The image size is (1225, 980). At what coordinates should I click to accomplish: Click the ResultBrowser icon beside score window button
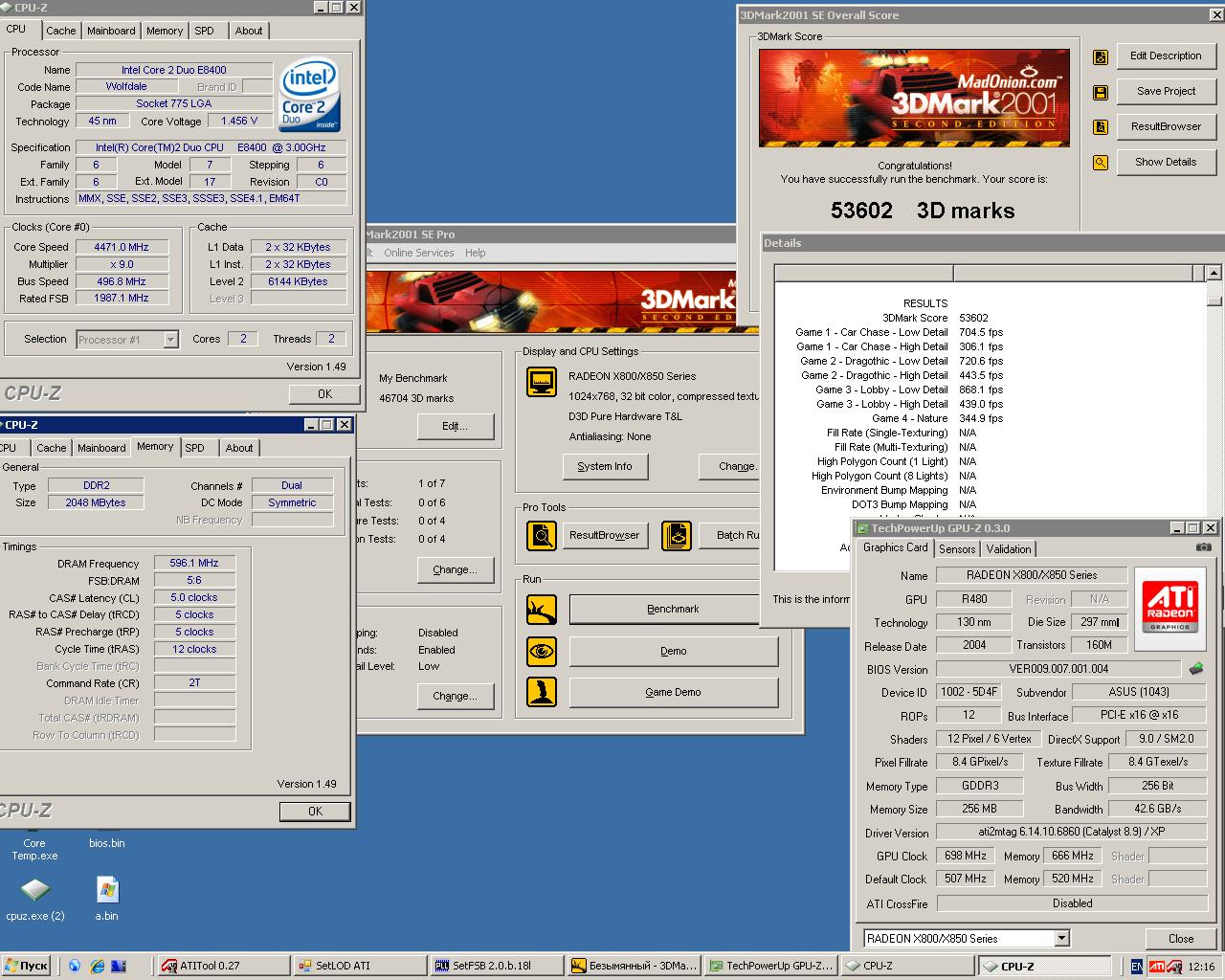(x=1101, y=127)
